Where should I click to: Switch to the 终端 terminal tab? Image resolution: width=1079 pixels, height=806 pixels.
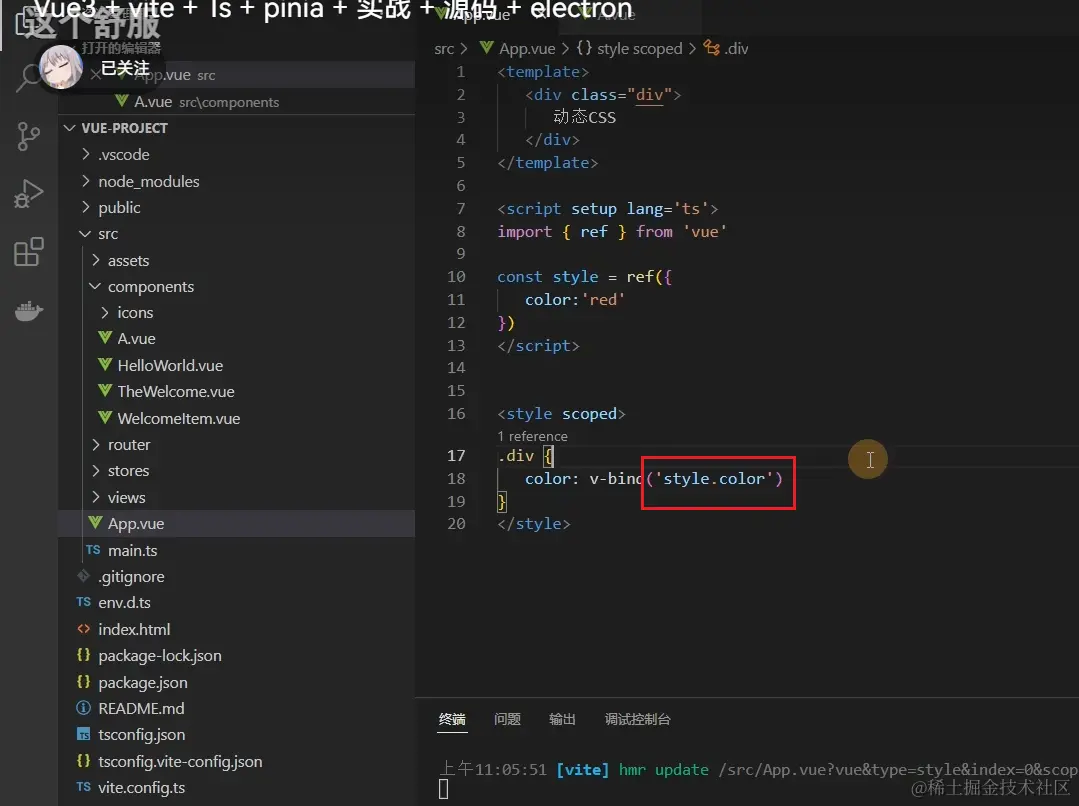point(452,719)
